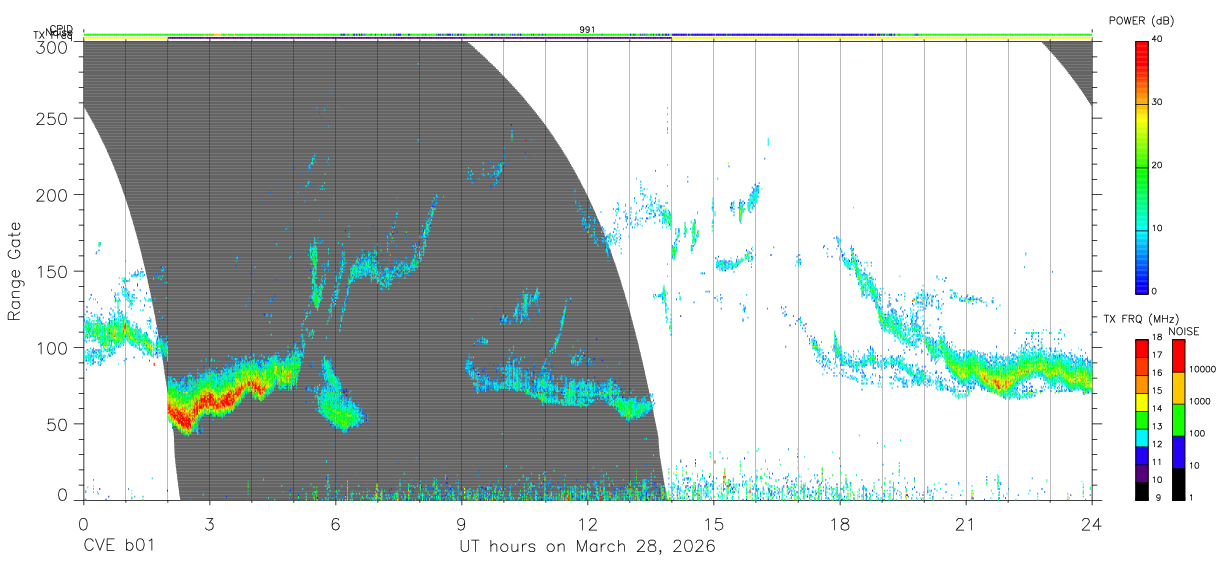Click the CPID label at top left
This screenshot has height=567, width=1228.
[x=61, y=29]
